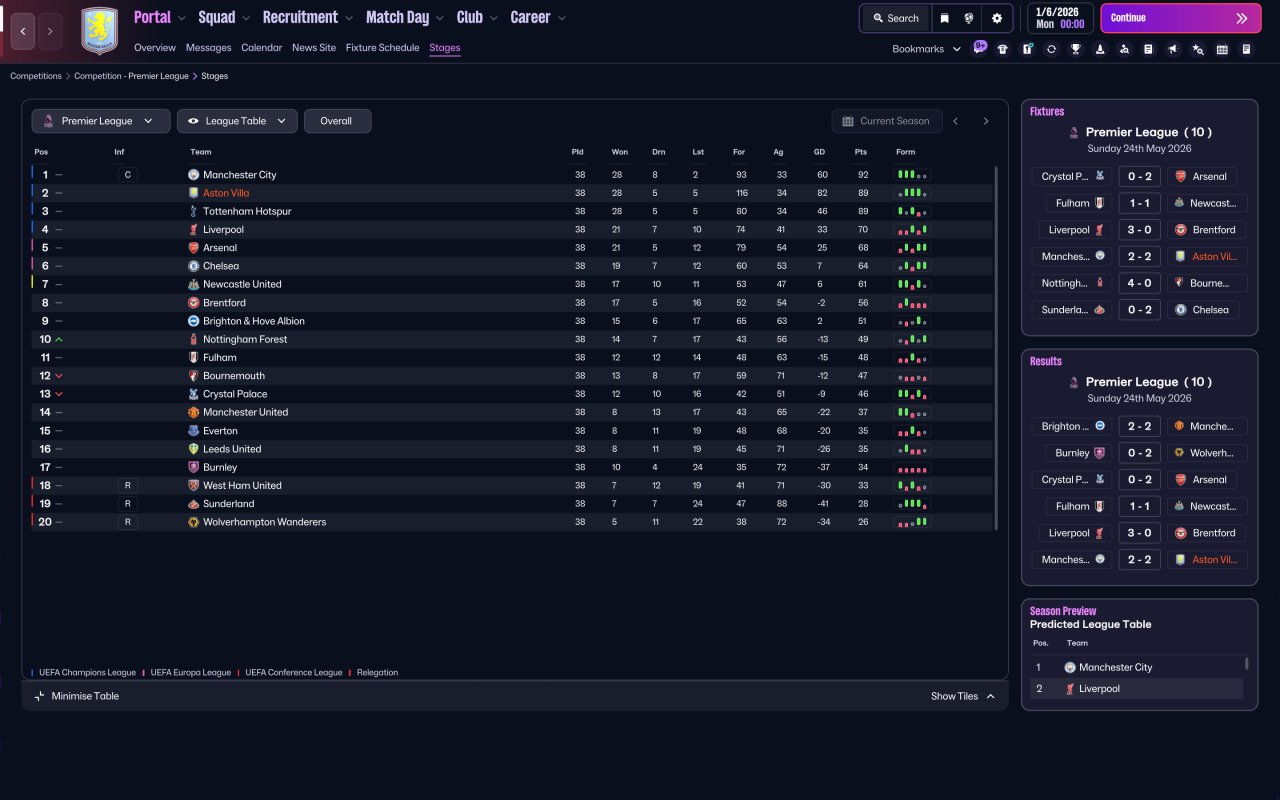Open the star search icon

pos(1198,49)
